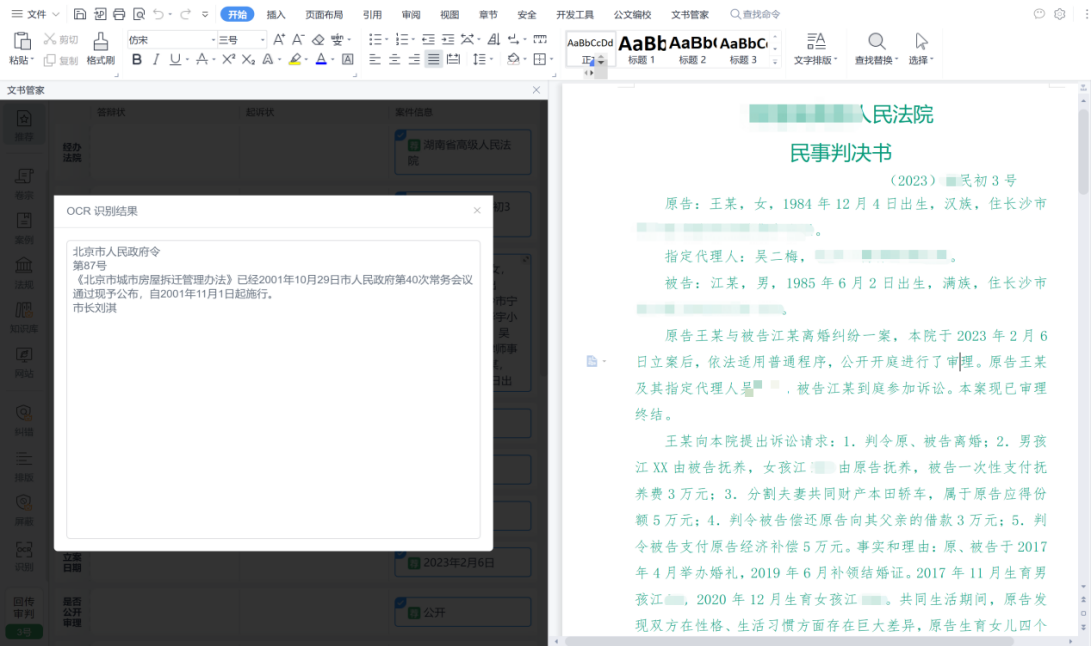Switch to the 插入 ribbon tab
Viewport: 1091px width, 646px height.
coord(276,14)
